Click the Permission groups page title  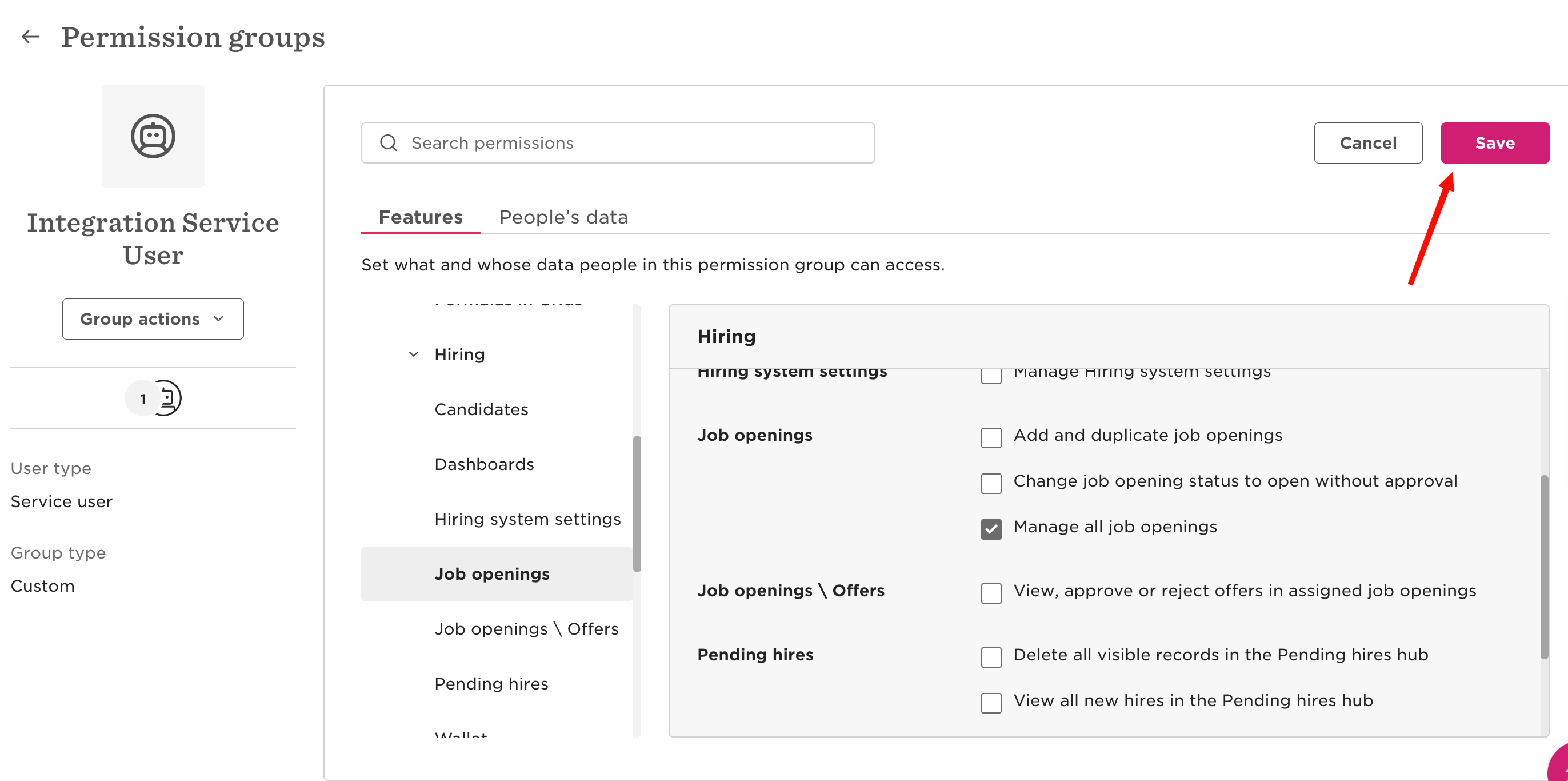point(193,37)
